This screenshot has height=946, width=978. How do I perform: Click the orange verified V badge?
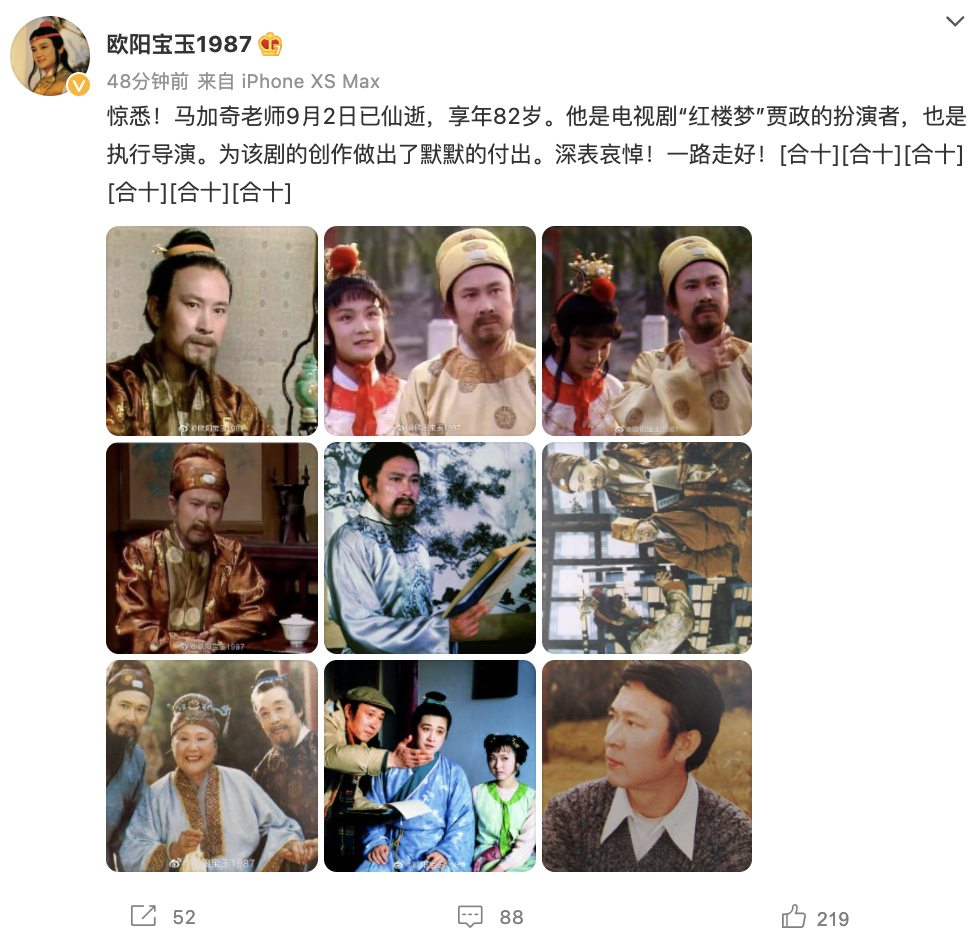79,84
